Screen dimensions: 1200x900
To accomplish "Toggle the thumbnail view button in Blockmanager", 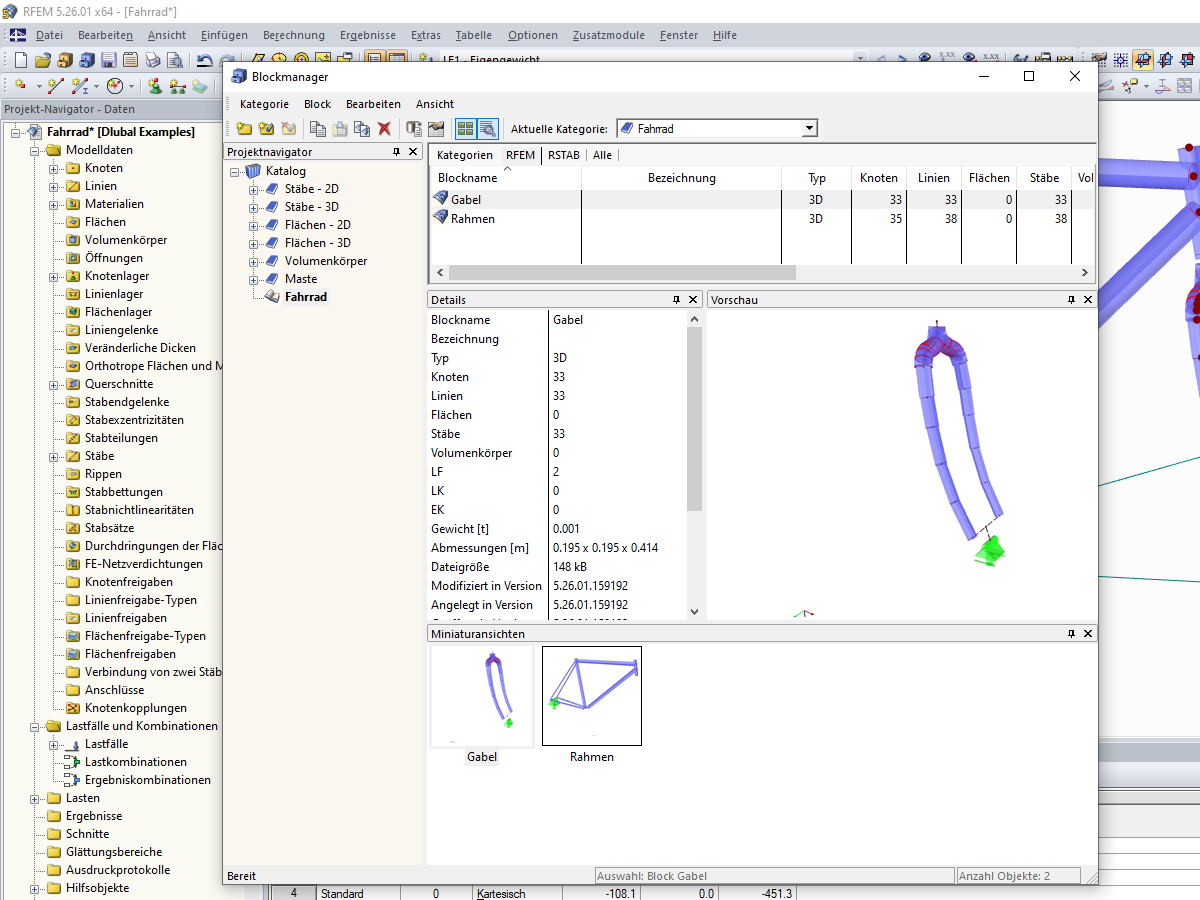I will click(465, 129).
